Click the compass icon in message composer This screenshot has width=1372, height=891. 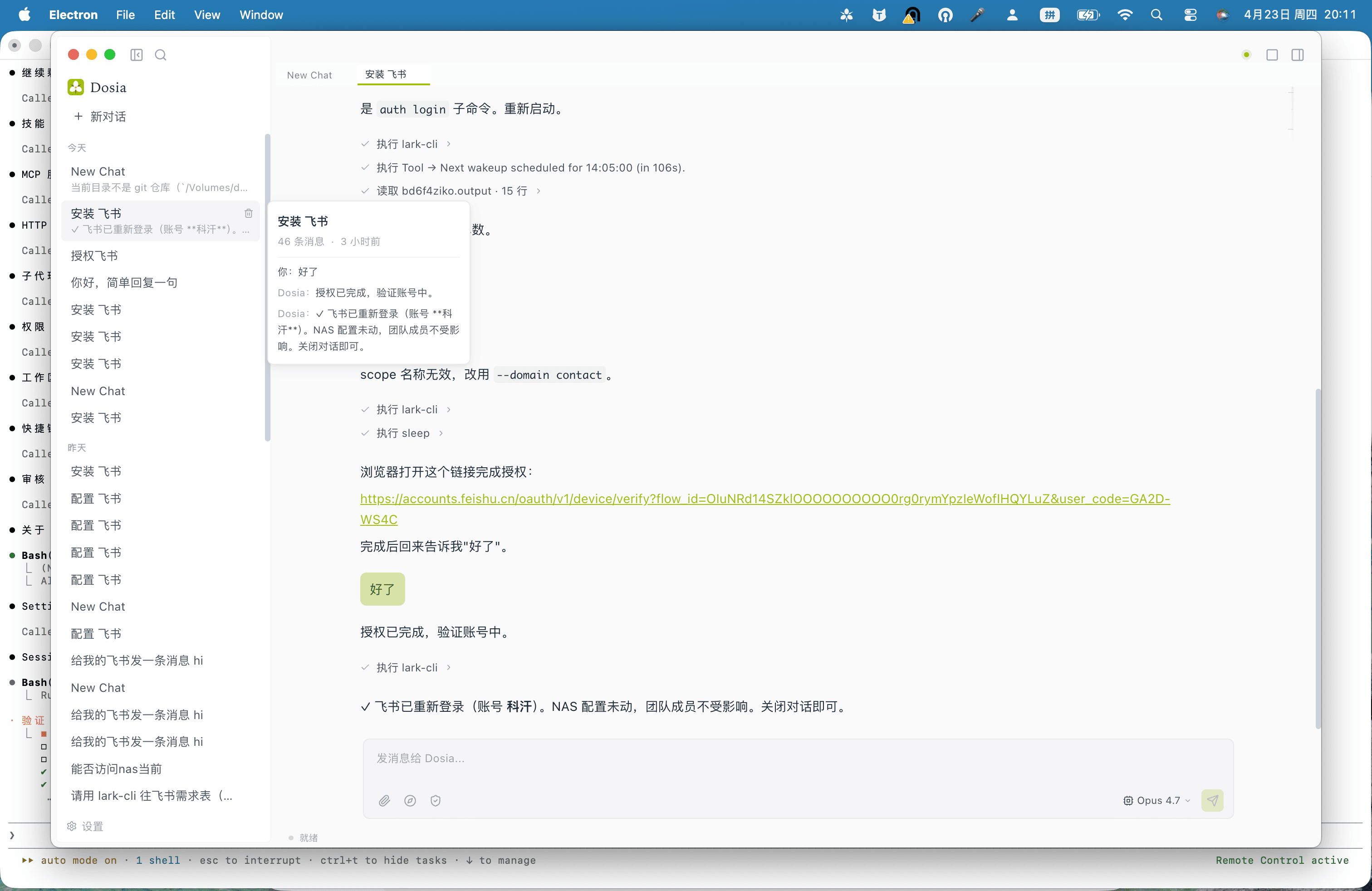410,801
